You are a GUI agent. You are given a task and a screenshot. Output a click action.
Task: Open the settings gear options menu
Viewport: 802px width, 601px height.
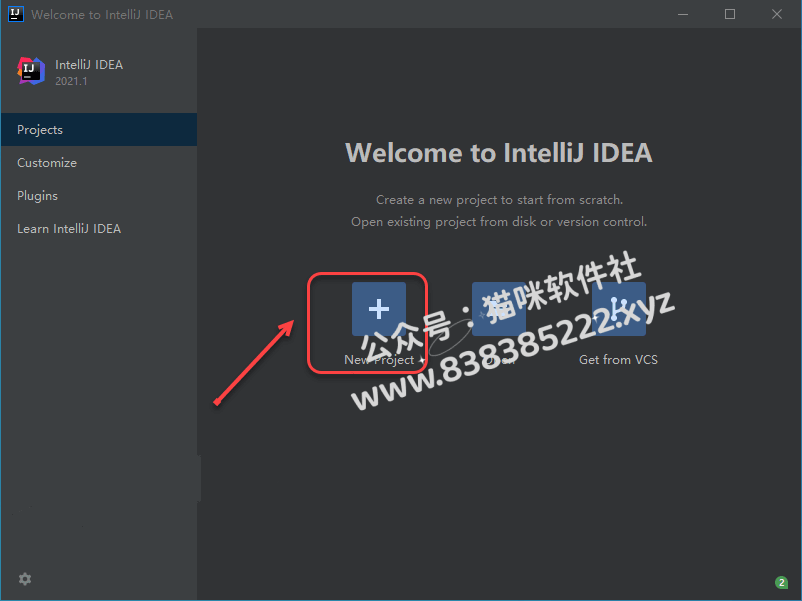pyautogui.click(x=25, y=579)
